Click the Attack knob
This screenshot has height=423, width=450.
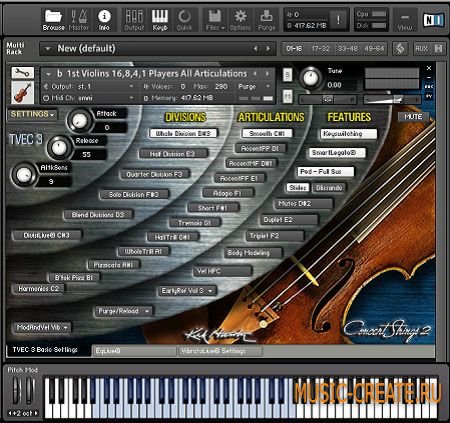pyautogui.click(x=80, y=120)
